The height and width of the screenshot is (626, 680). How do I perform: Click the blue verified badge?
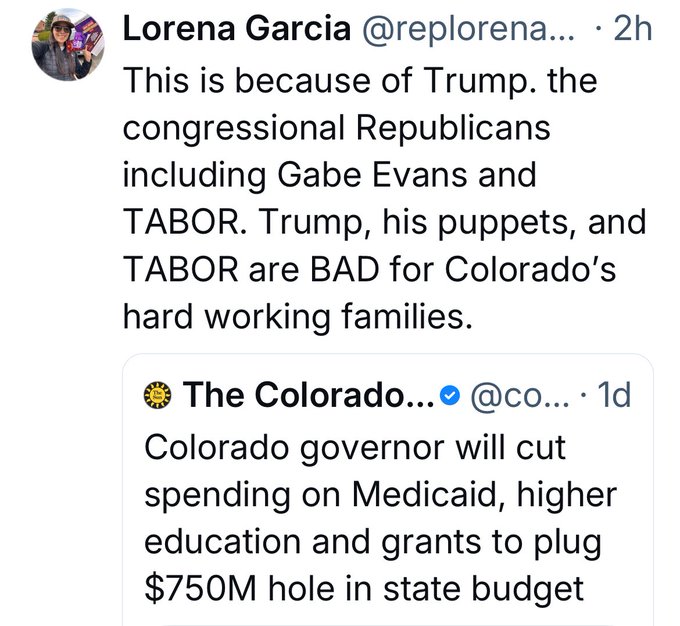[450, 397]
